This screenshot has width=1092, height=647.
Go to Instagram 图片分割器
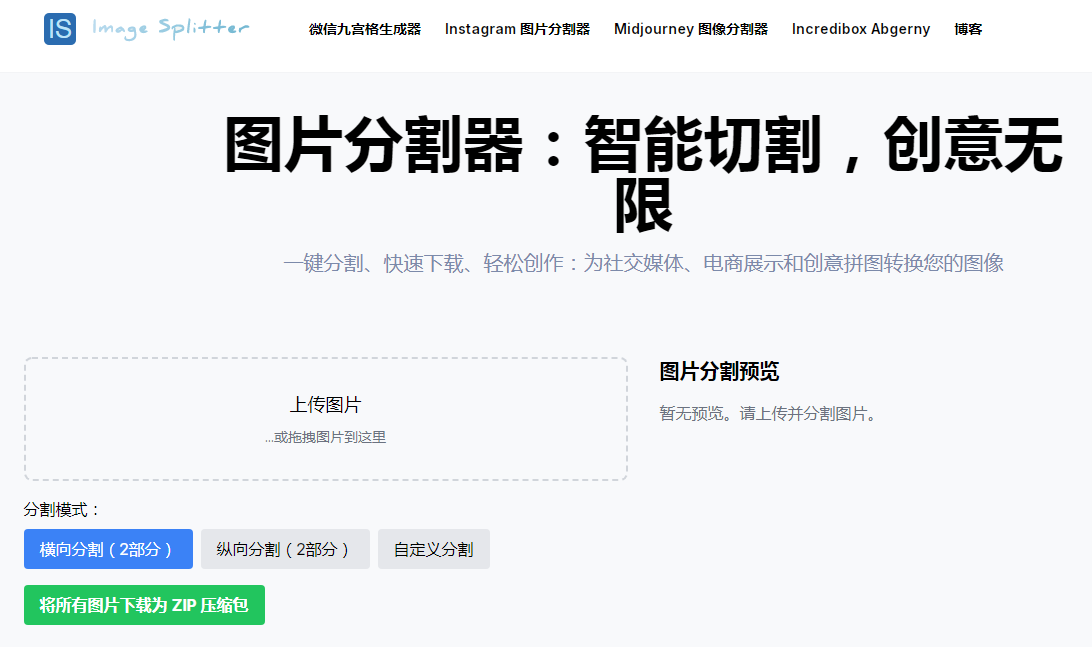click(x=517, y=29)
